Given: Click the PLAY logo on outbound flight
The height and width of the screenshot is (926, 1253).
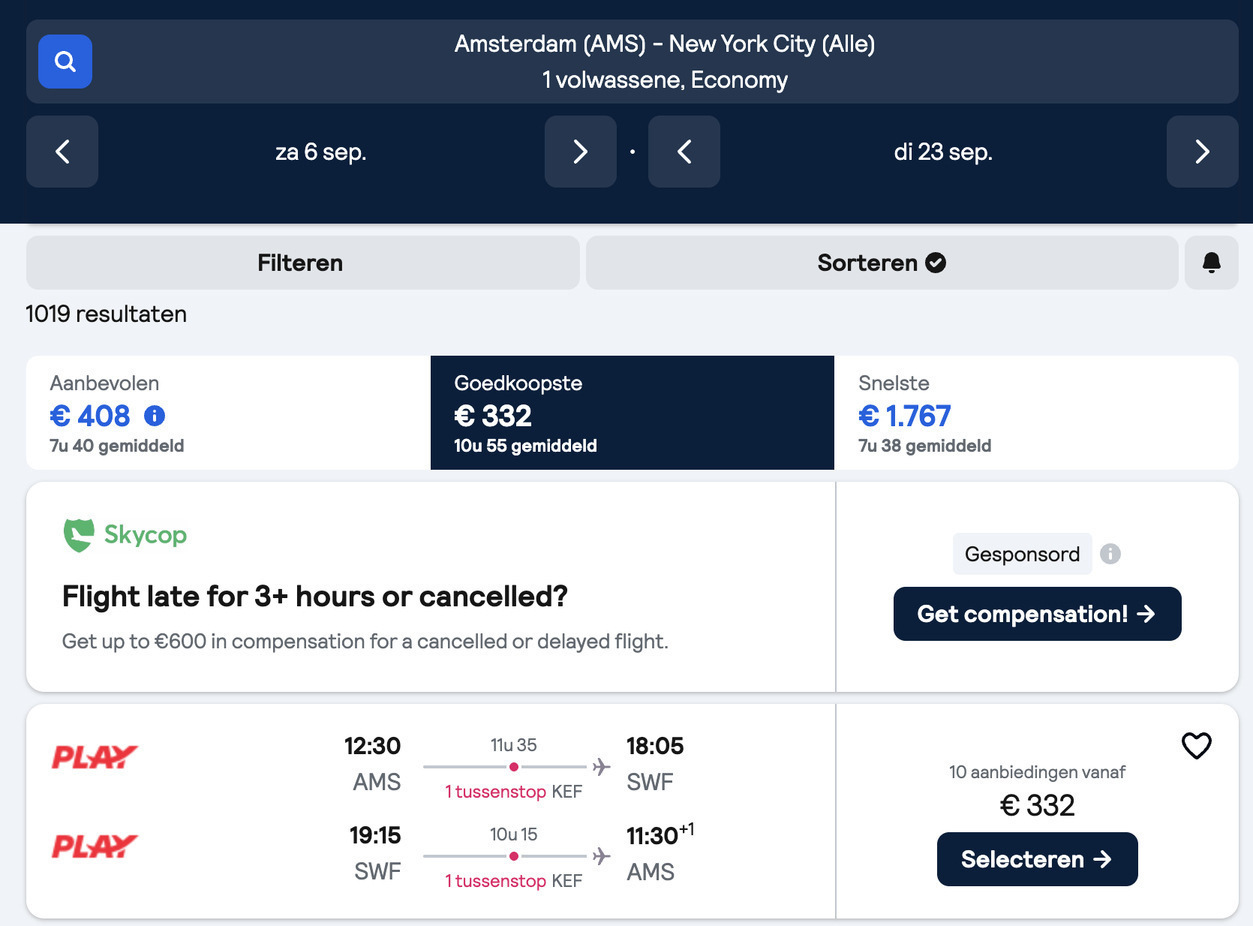Looking at the screenshot, I should [94, 757].
